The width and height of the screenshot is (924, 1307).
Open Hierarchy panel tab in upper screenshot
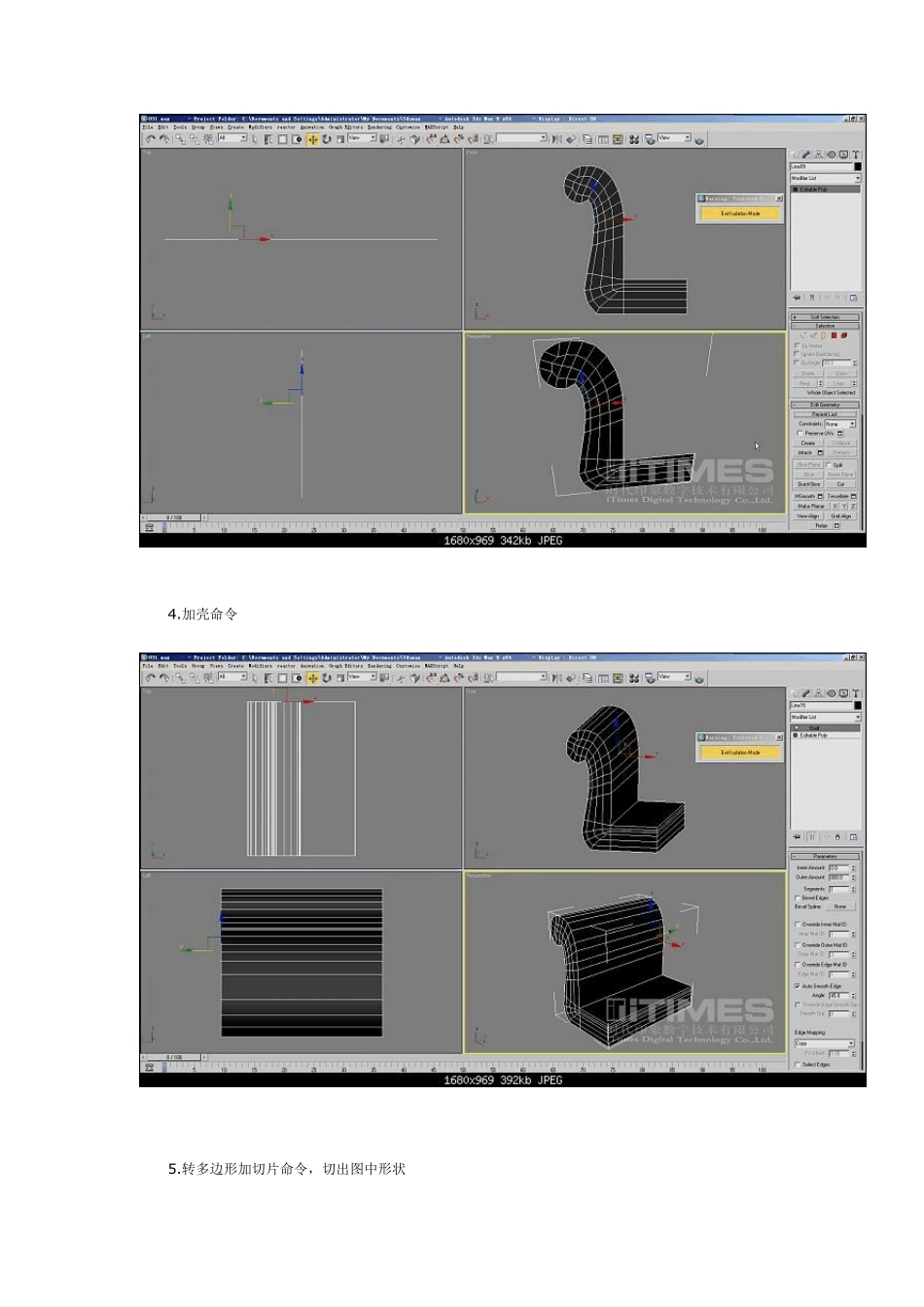coord(818,155)
